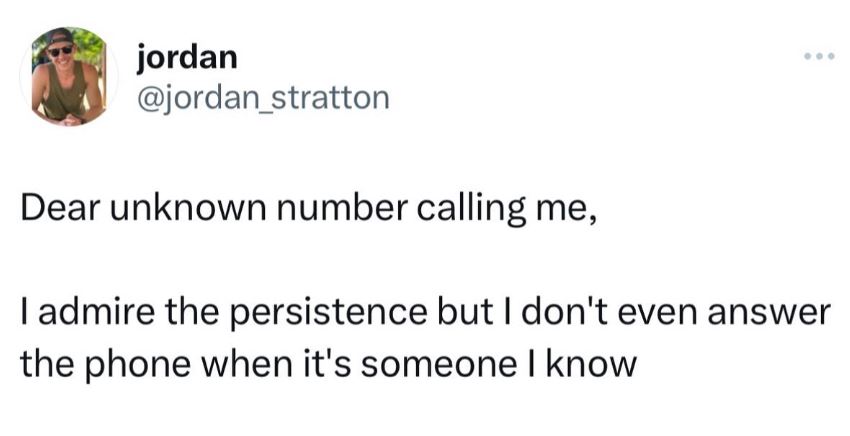850x436 pixels.
Task: Click the word 'calling' in the first line
Action: tap(472, 209)
